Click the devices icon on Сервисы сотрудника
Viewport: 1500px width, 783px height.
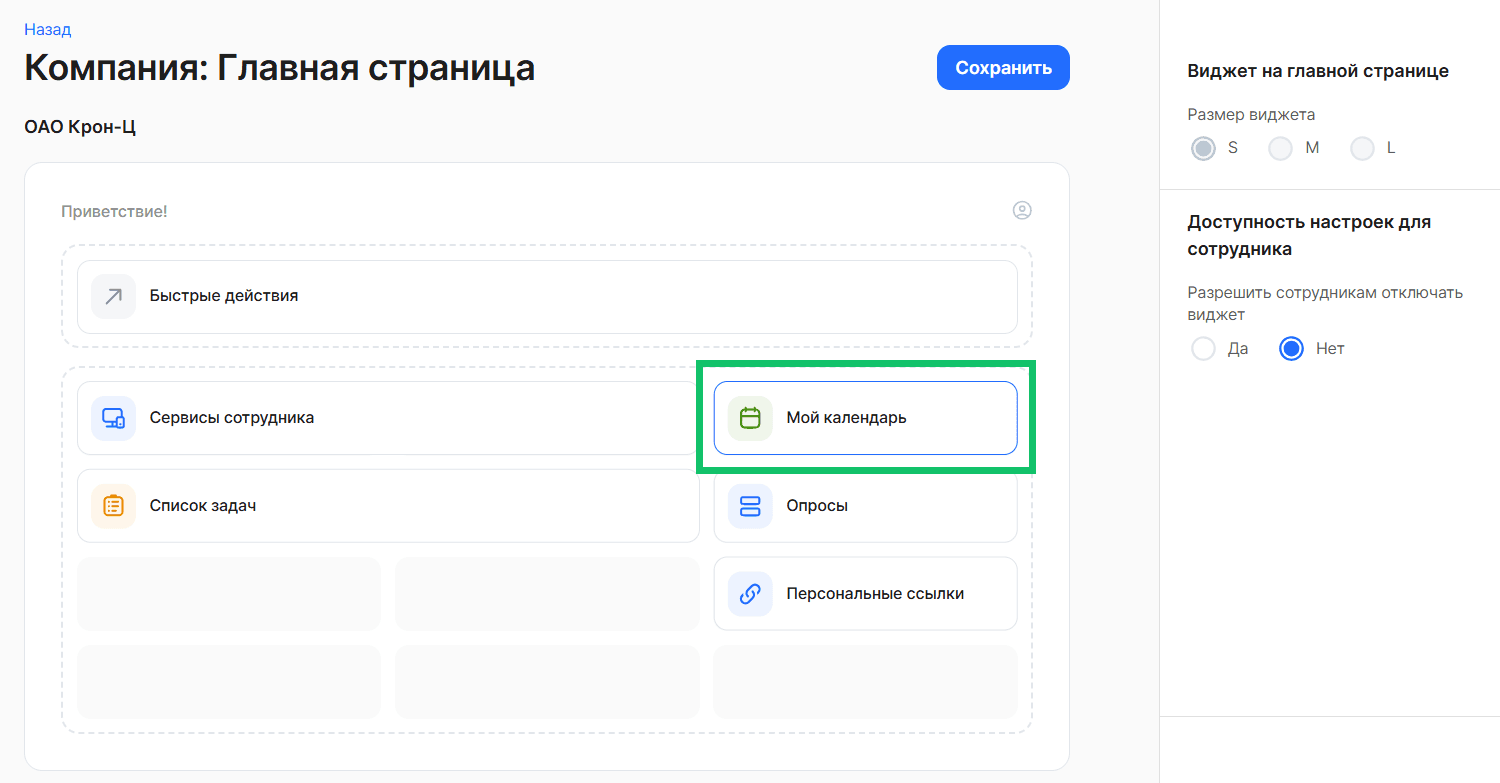(x=113, y=417)
